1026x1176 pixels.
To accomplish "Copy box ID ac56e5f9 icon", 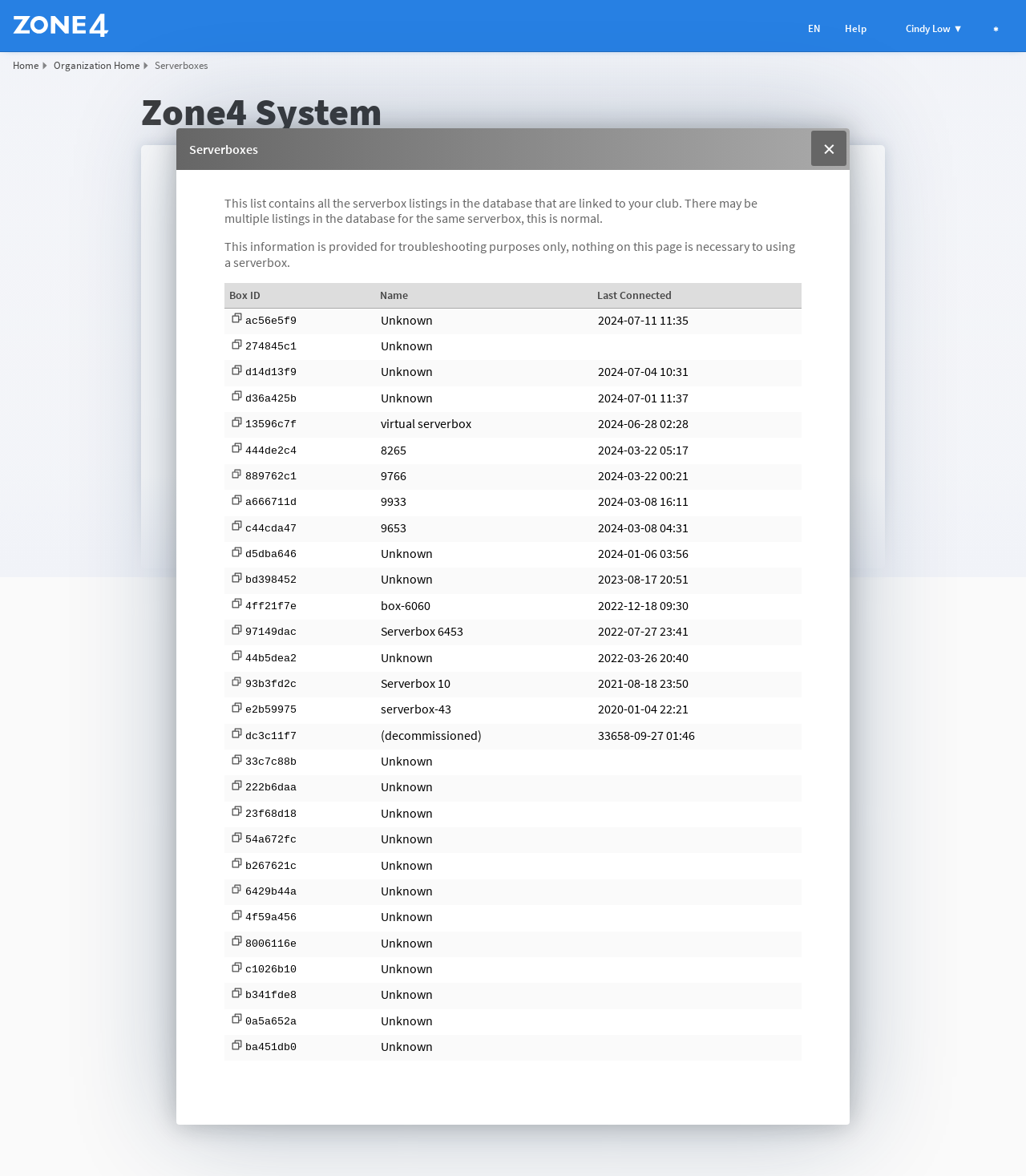I will pyautogui.click(x=236, y=319).
